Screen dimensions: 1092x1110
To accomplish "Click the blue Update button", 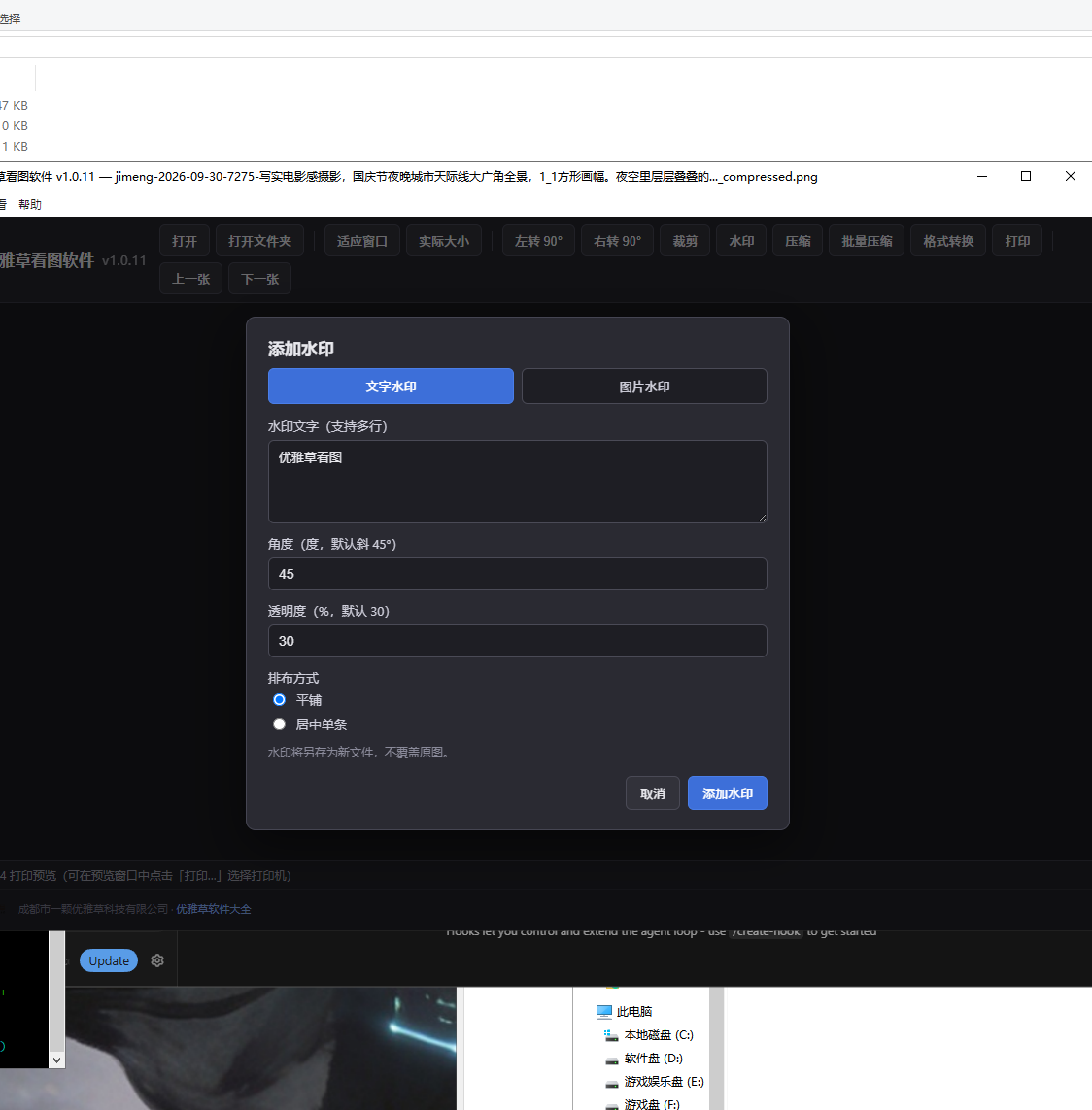I will point(109,960).
